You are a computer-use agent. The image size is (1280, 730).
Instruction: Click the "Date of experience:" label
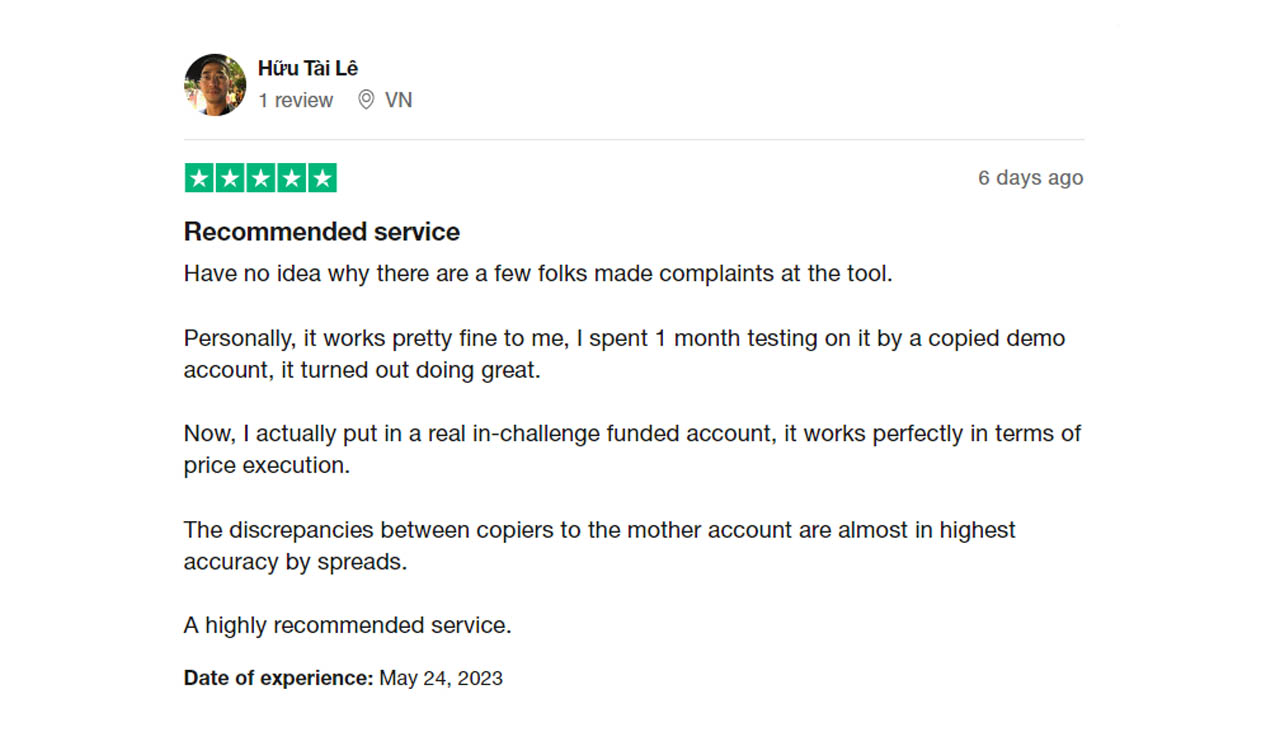click(278, 678)
